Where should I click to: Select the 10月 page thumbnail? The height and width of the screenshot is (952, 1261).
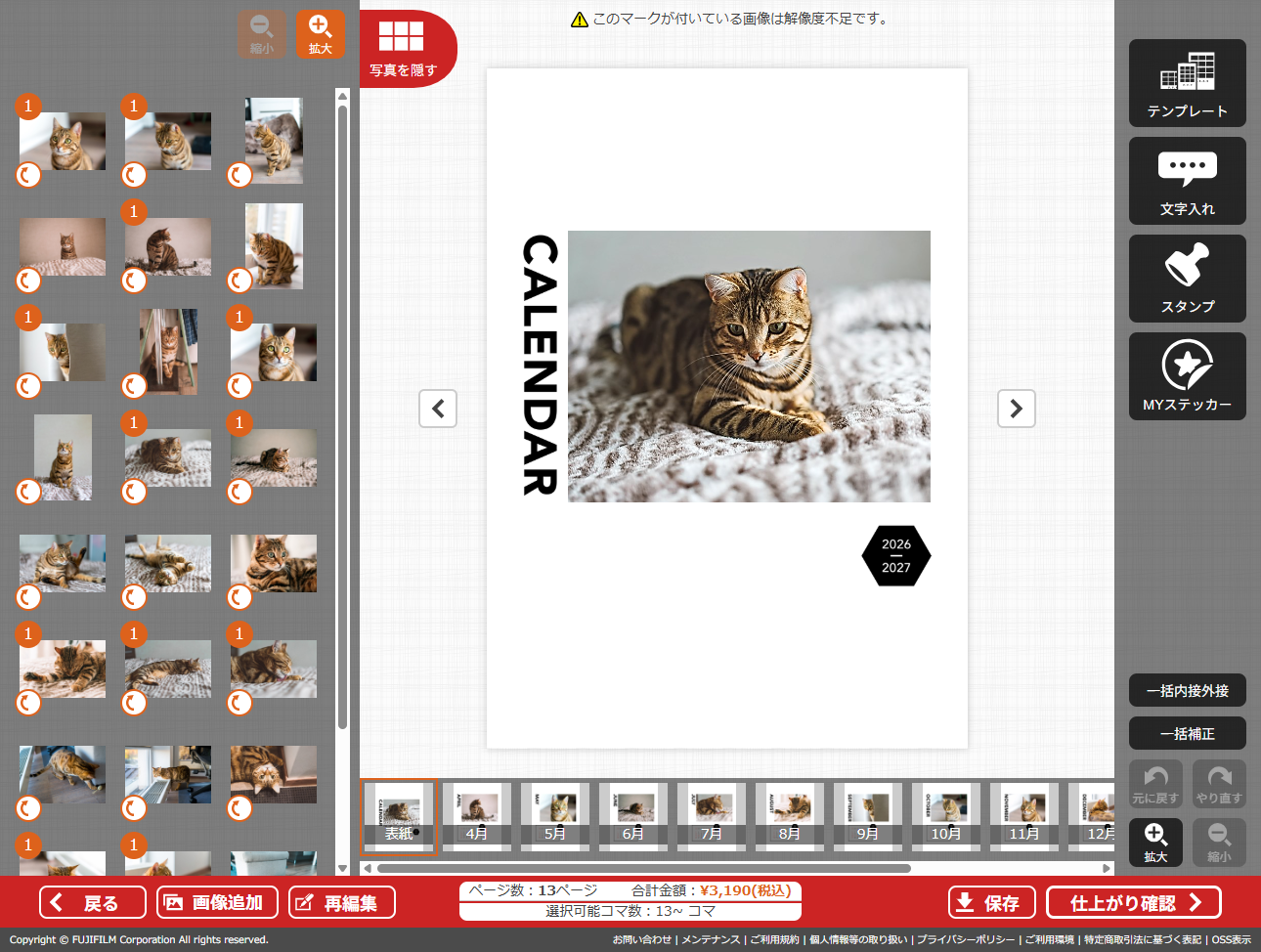click(x=945, y=816)
